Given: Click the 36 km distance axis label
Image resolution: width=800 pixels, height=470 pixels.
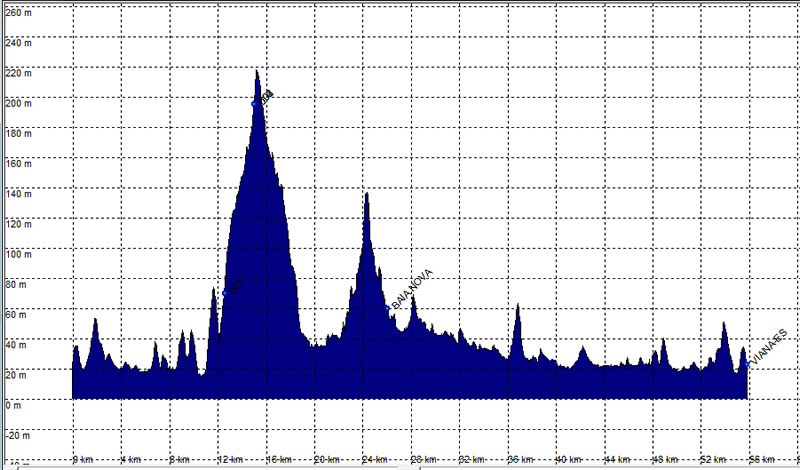Looking at the screenshot, I should (x=521, y=460).
